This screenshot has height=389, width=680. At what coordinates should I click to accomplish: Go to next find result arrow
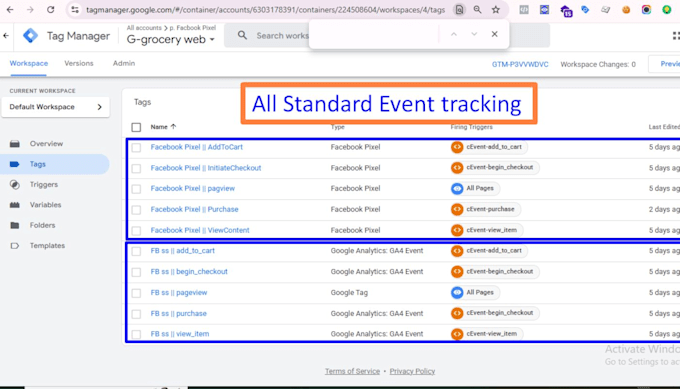point(474,34)
